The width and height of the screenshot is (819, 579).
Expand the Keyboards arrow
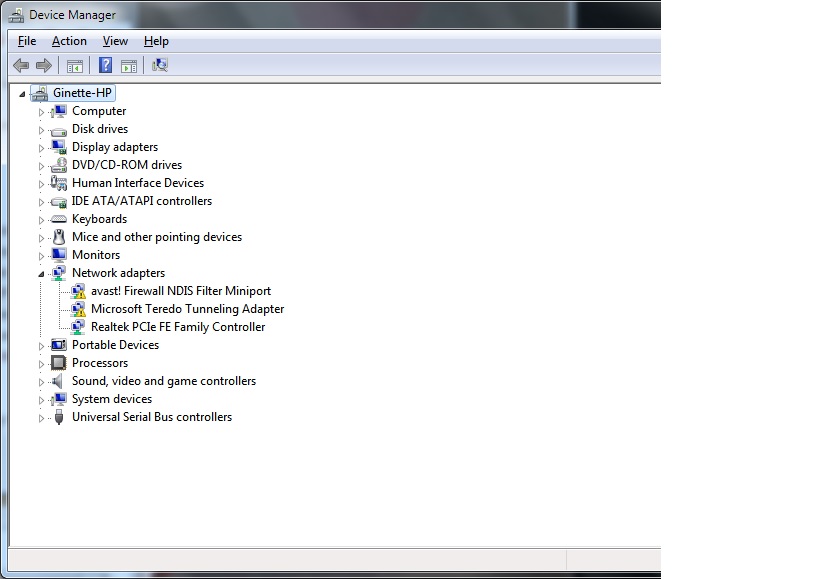coord(41,220)
